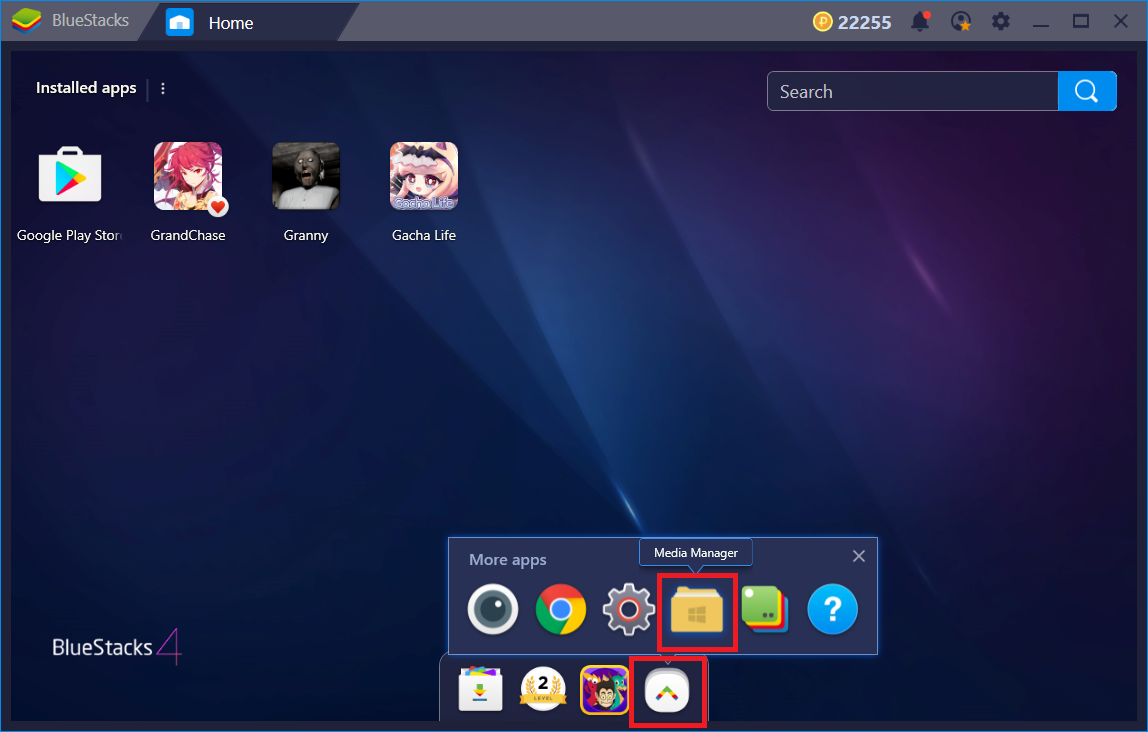Click the Gacha Life label text
Viewport: 1148px width, 732px height.
tap(424, 235)
